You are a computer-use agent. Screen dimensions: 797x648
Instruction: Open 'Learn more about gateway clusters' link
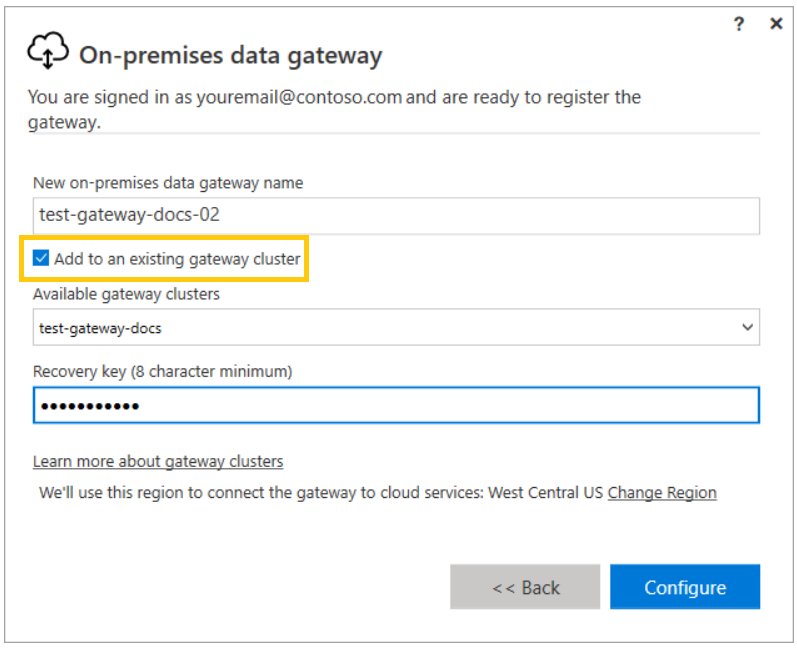pos(158,461)
